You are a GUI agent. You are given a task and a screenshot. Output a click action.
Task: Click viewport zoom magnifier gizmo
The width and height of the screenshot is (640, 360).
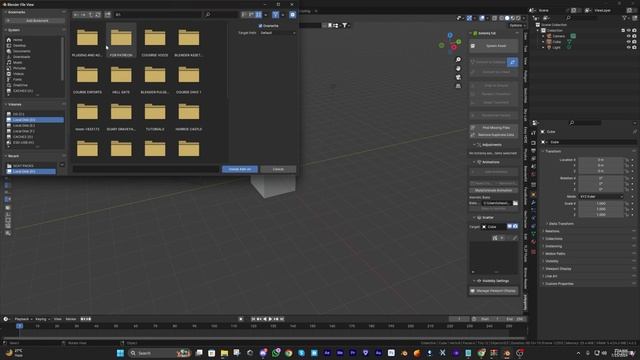[458, 60]
